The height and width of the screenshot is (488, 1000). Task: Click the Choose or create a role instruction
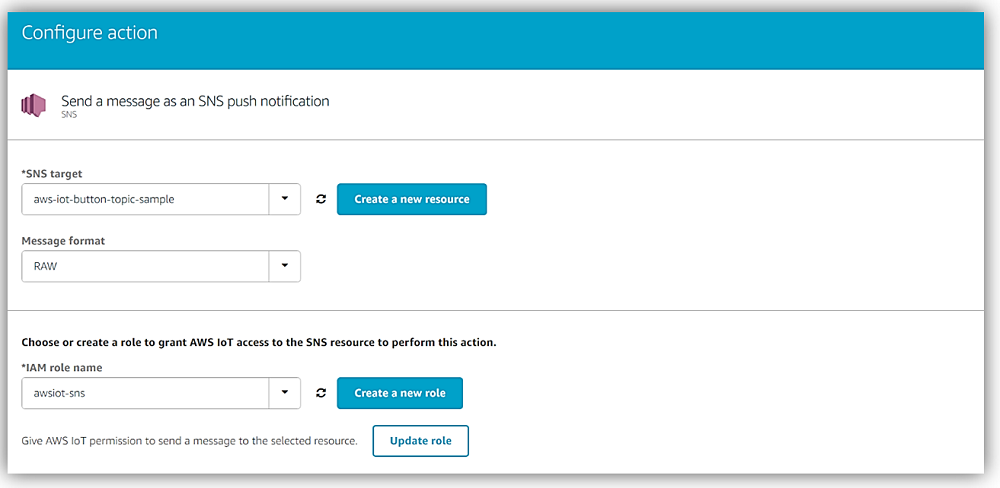click(x=258, y=342)
